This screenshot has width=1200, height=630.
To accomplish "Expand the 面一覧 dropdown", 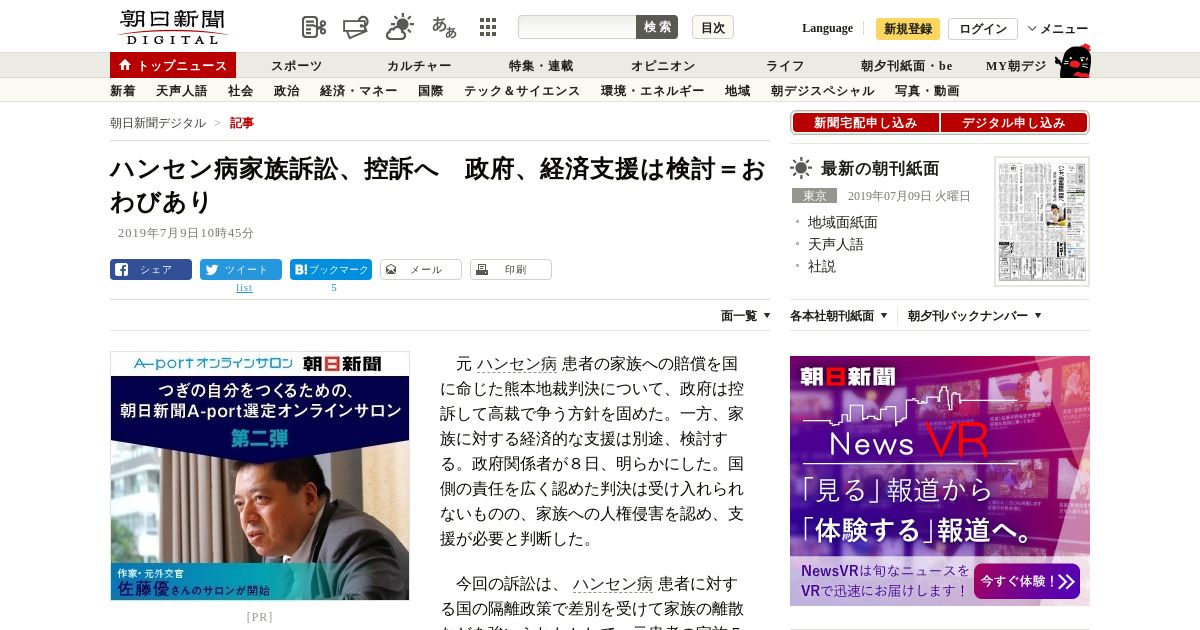I will [x=746, y=316].
